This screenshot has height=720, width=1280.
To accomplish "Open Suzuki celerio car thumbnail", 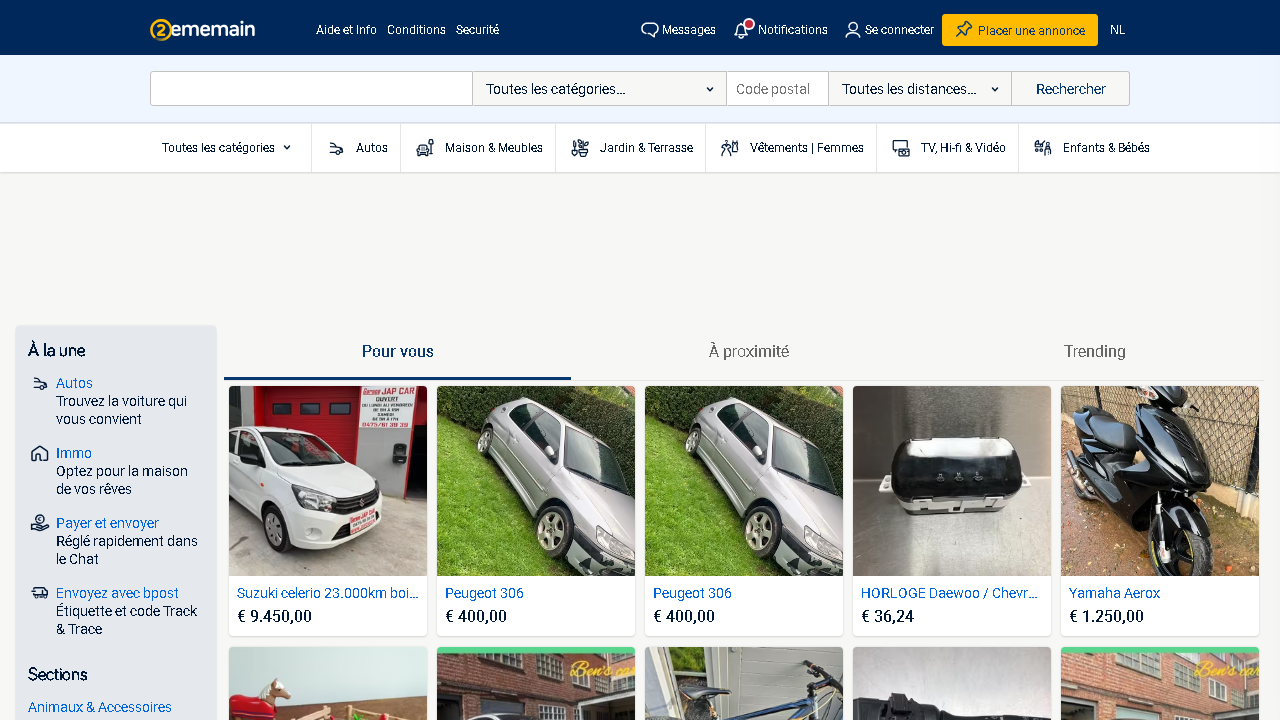I will (x=328, y=481).
